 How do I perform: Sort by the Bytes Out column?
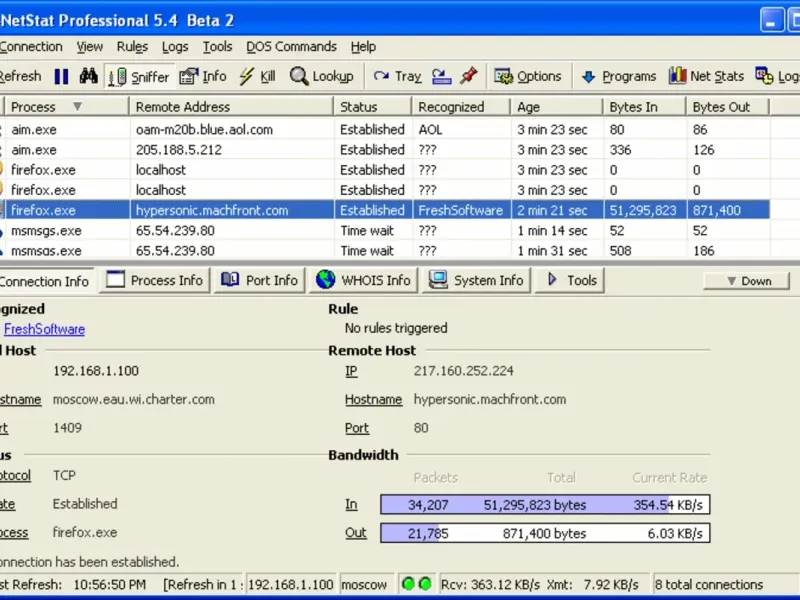point(728,107)
